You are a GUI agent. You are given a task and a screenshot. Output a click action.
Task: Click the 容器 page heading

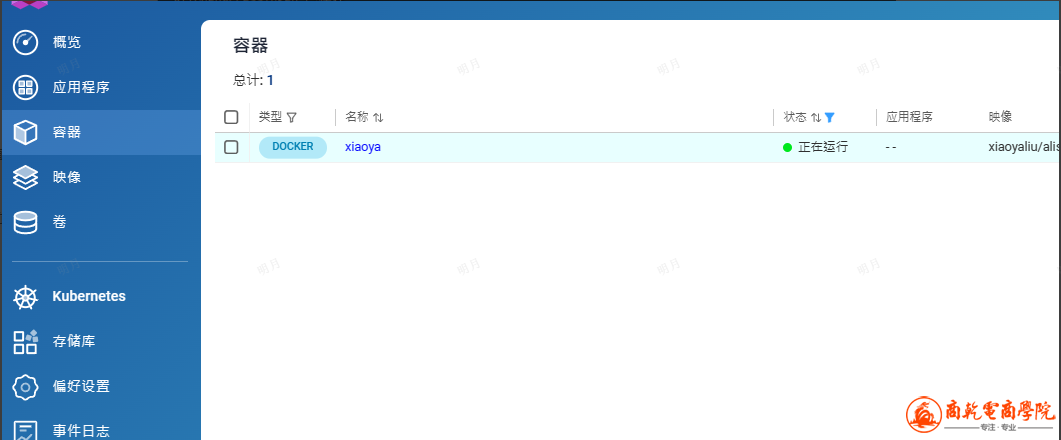(250, 45)
